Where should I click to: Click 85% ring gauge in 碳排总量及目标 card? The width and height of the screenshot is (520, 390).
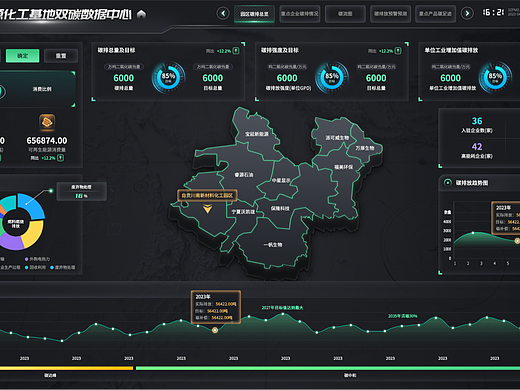[169, 77]
